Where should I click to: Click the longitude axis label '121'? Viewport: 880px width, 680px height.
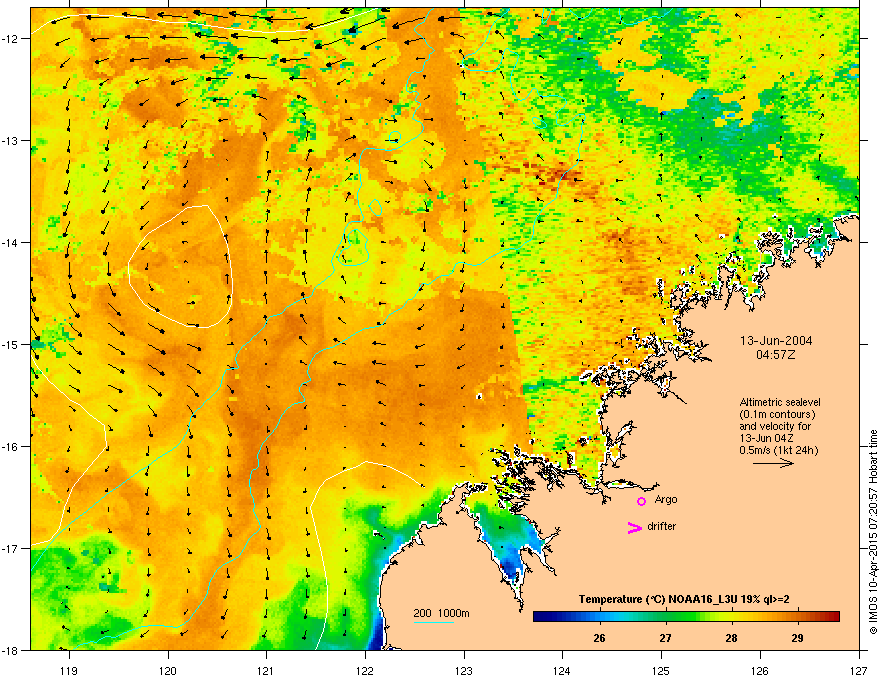(266, 670)
